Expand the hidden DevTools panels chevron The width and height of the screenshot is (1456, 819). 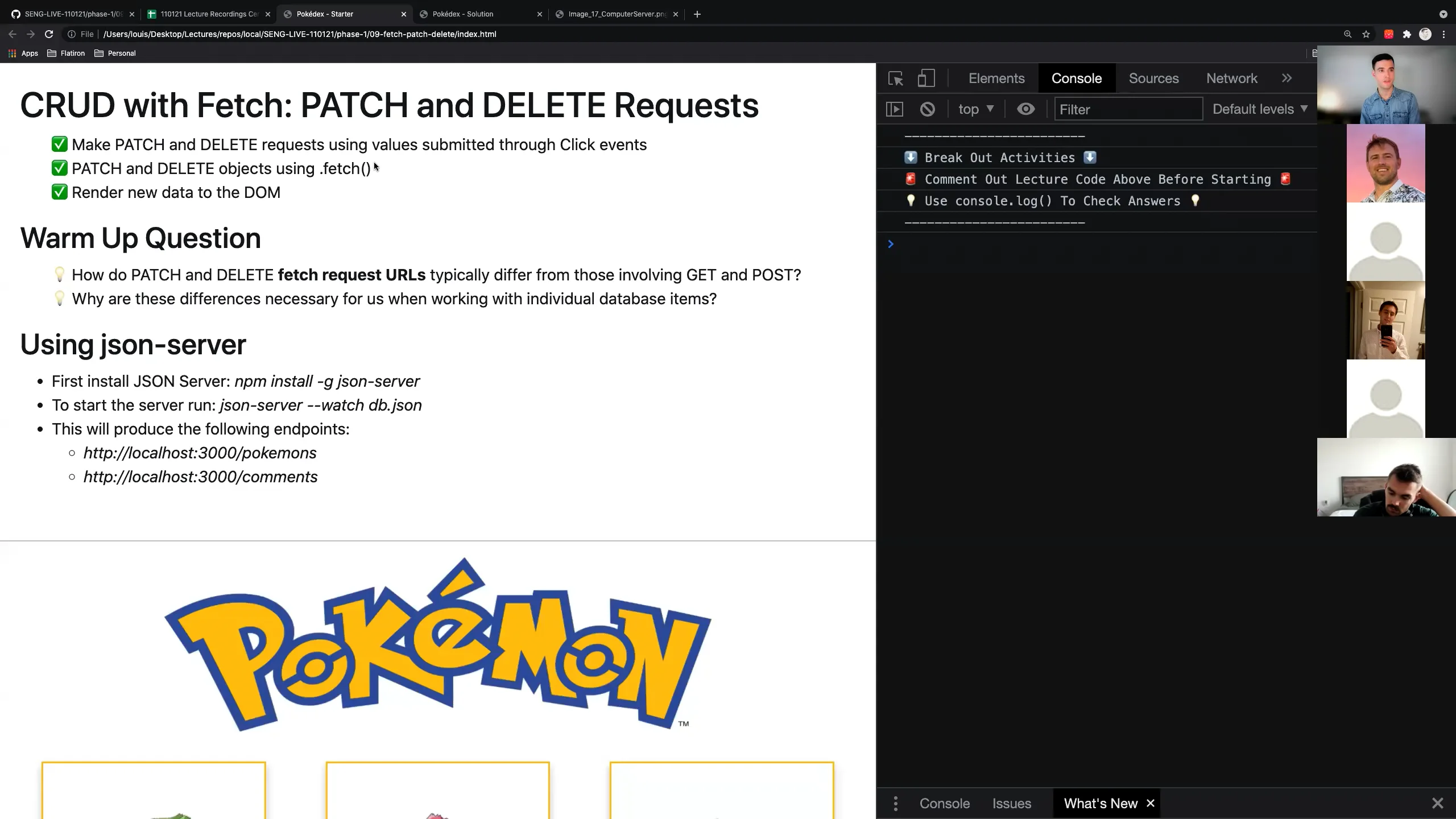1287,78
